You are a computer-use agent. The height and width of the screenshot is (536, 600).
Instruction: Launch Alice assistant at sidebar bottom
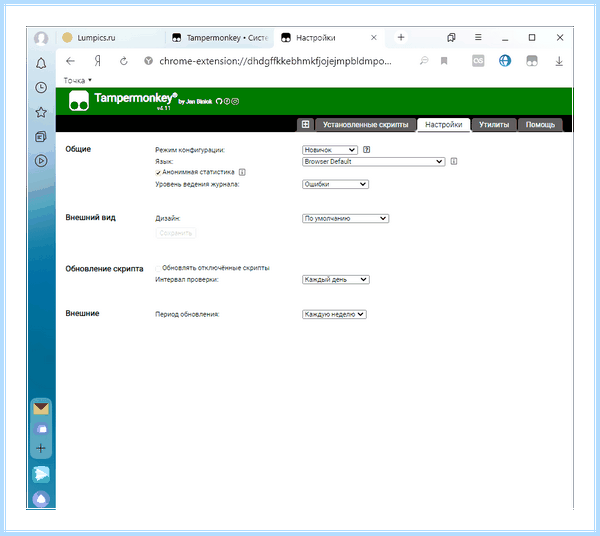41,499
